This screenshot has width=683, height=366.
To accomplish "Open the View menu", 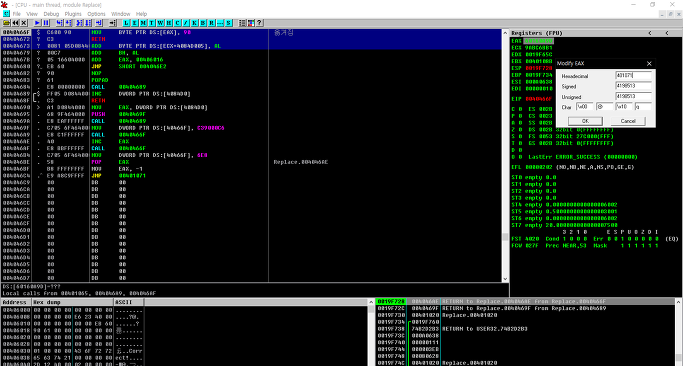I will click(32, 14).
